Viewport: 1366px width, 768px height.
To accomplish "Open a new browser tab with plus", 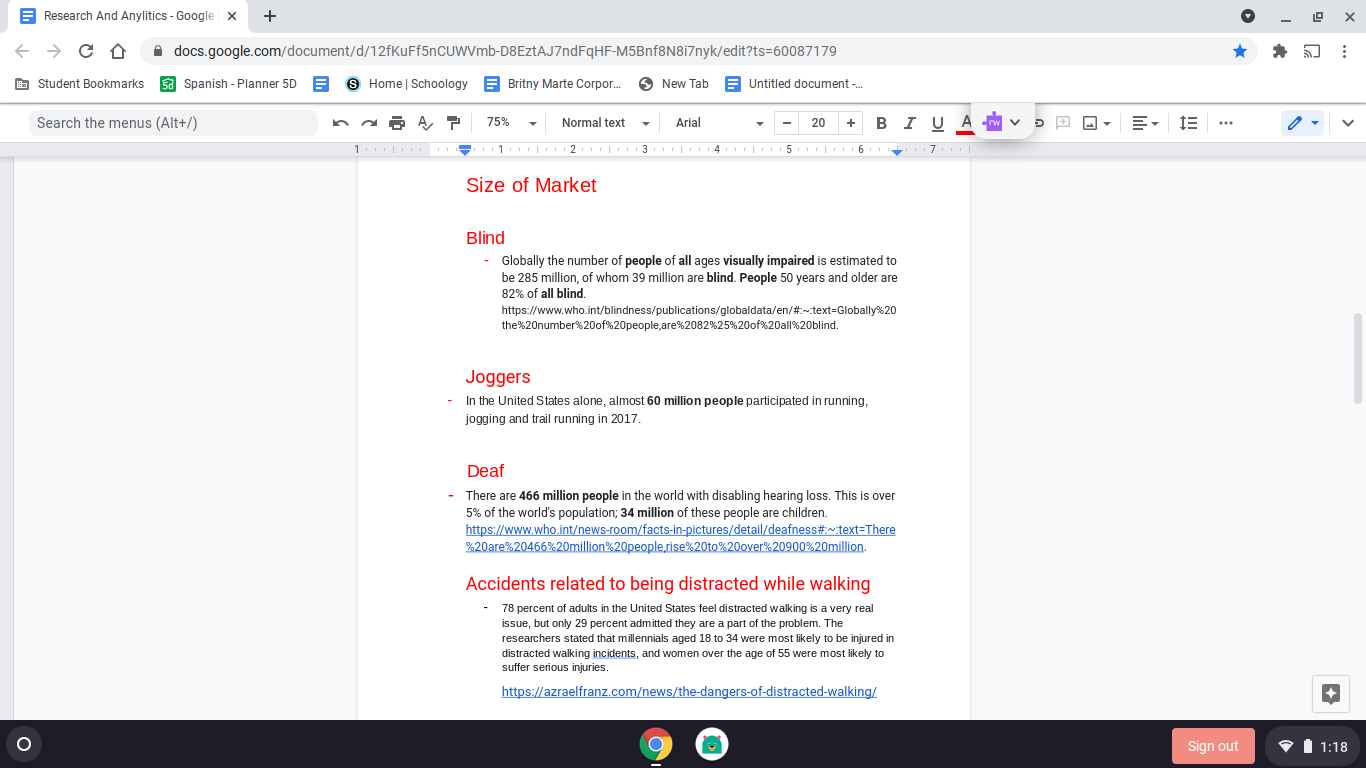I will pos(270,16).
